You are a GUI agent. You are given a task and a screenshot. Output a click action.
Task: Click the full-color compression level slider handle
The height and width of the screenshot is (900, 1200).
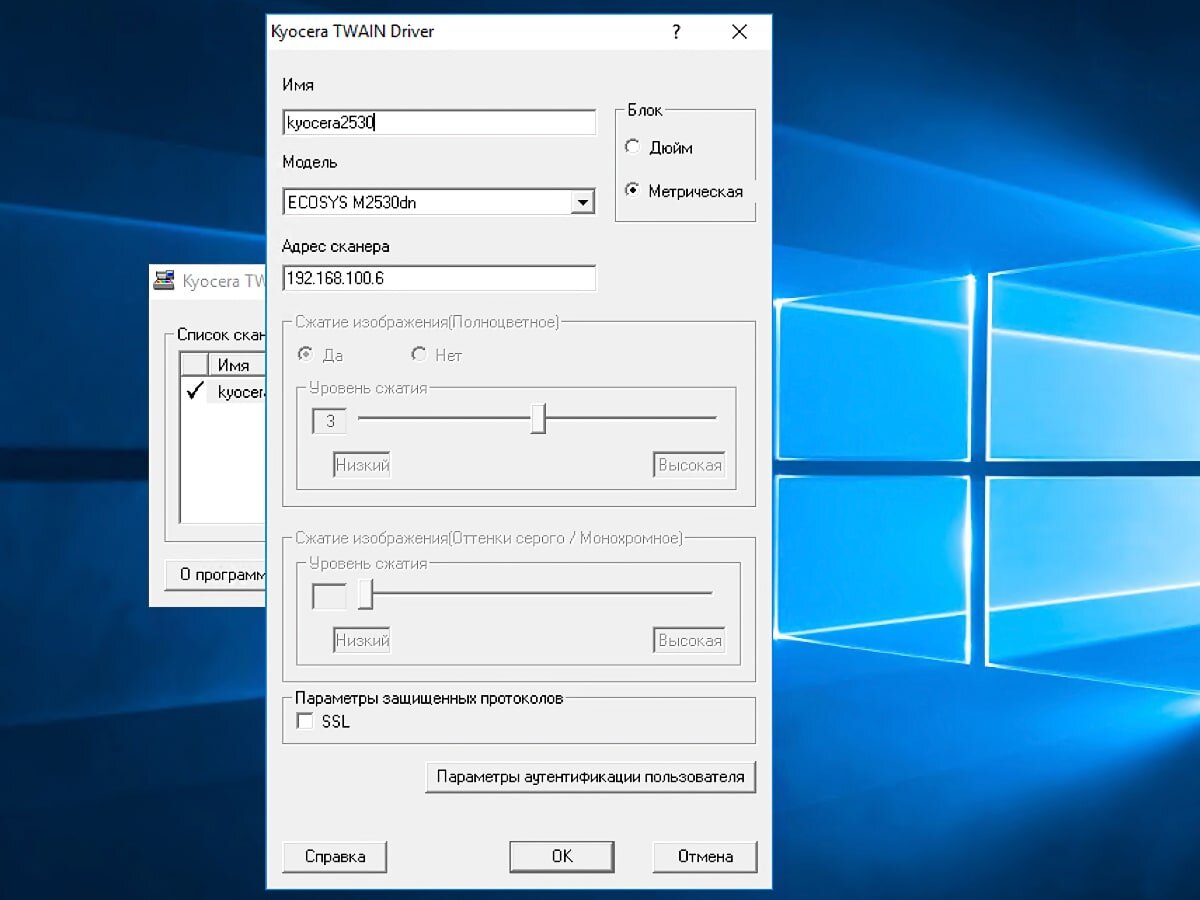[538, 418]
